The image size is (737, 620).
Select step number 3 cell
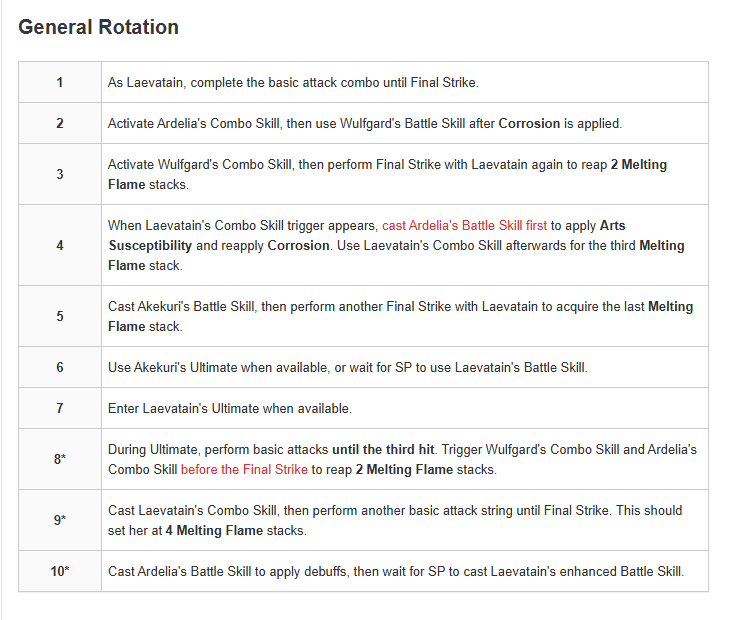pos(60,174)
